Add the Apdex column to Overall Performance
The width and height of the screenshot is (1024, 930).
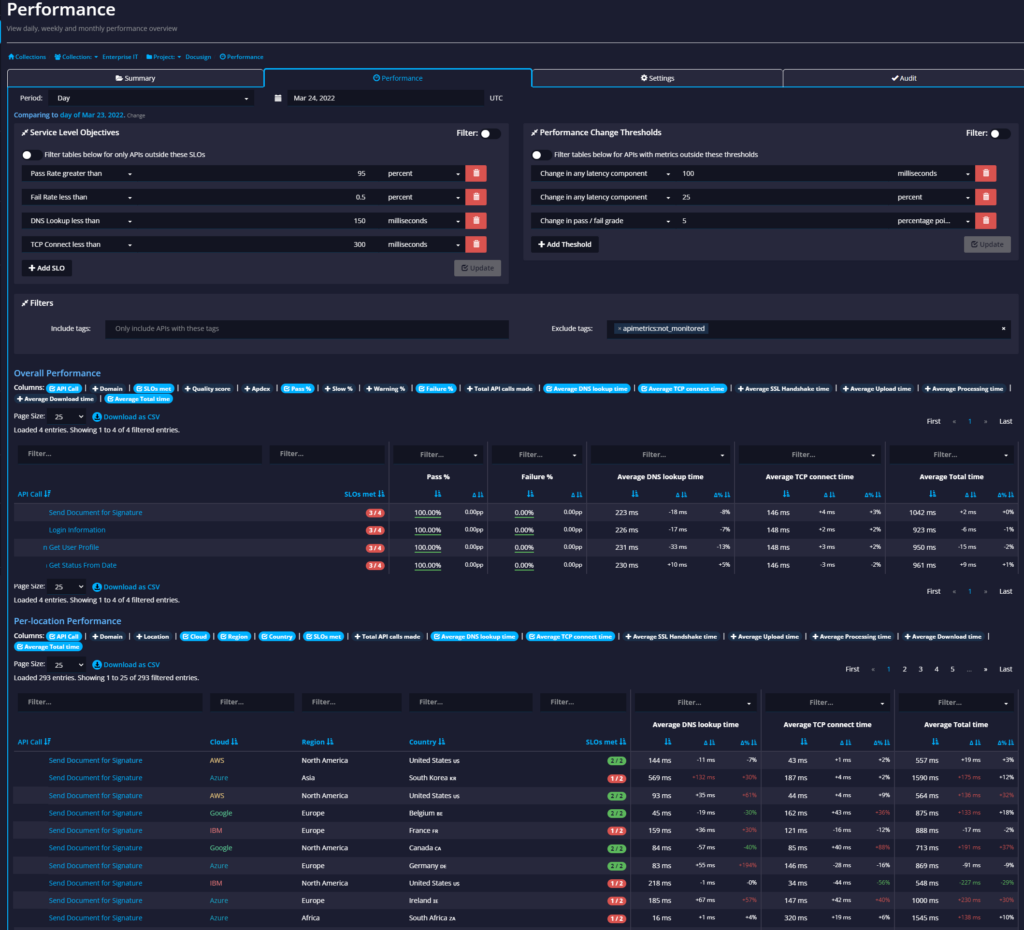tap(257, 389)
